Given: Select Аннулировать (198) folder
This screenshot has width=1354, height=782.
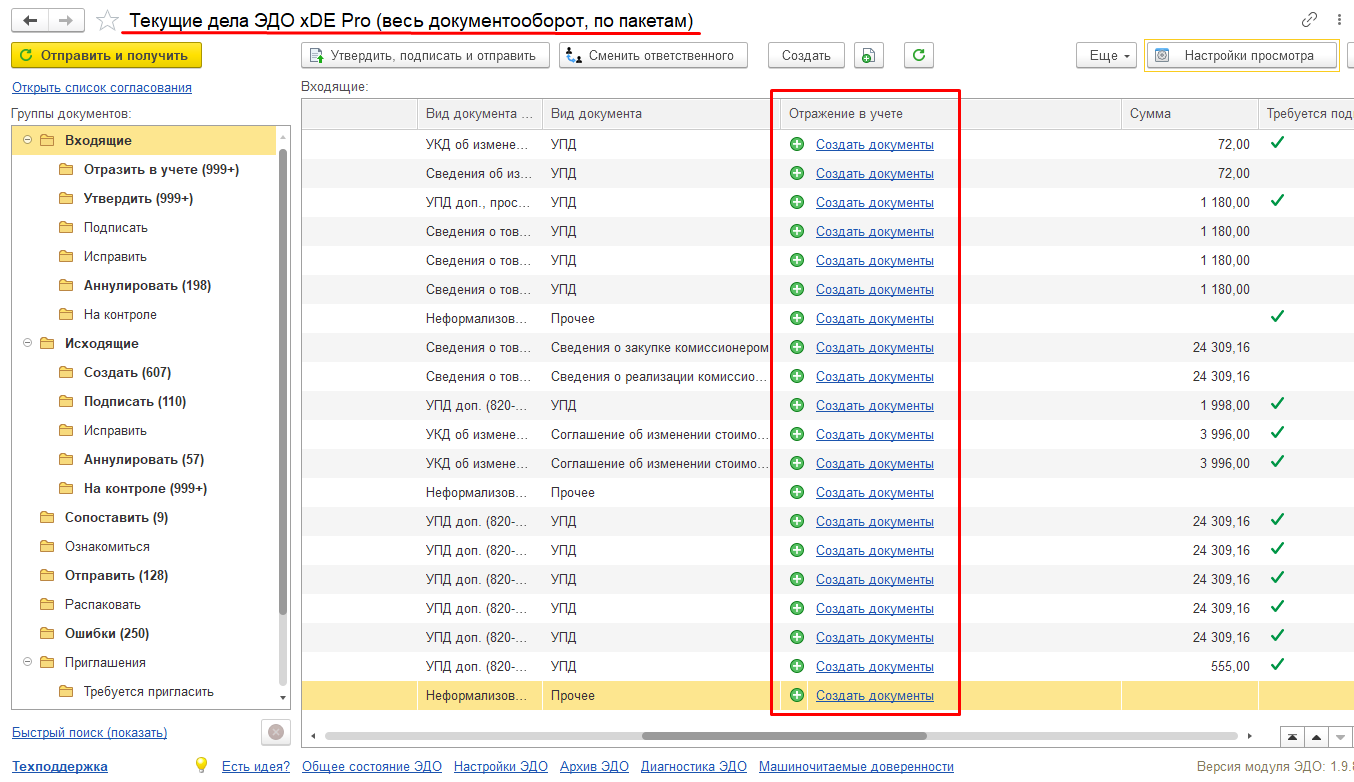Looking at the screenshot, I should 147,286.
